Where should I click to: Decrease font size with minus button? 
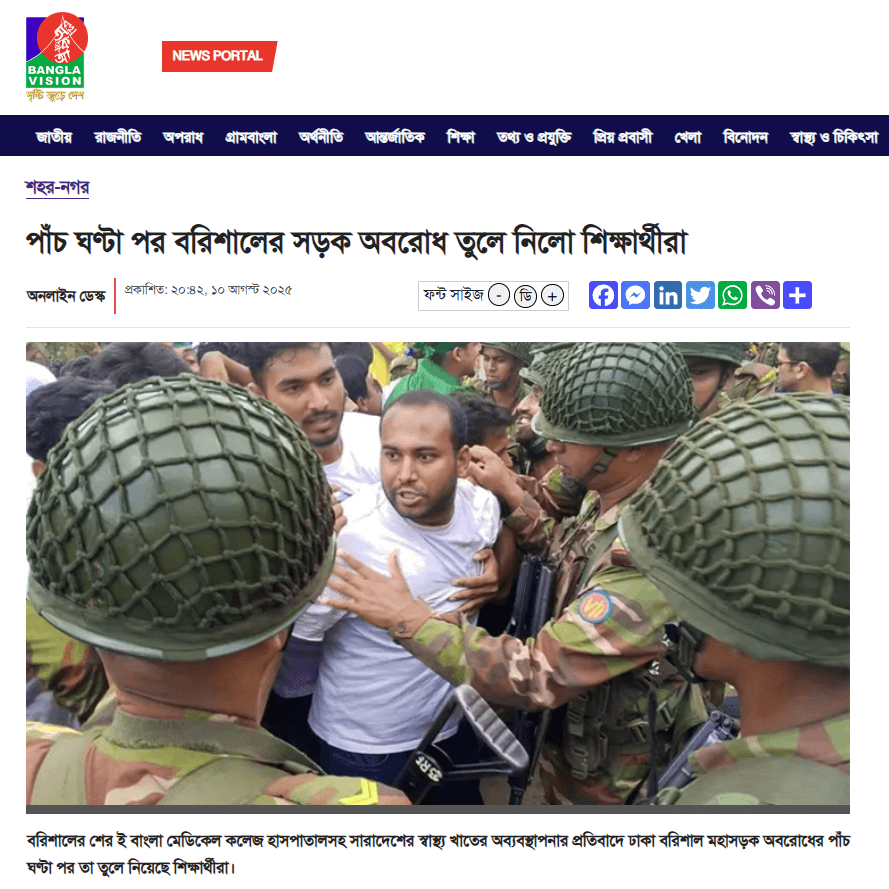click(x=499, y=295)
